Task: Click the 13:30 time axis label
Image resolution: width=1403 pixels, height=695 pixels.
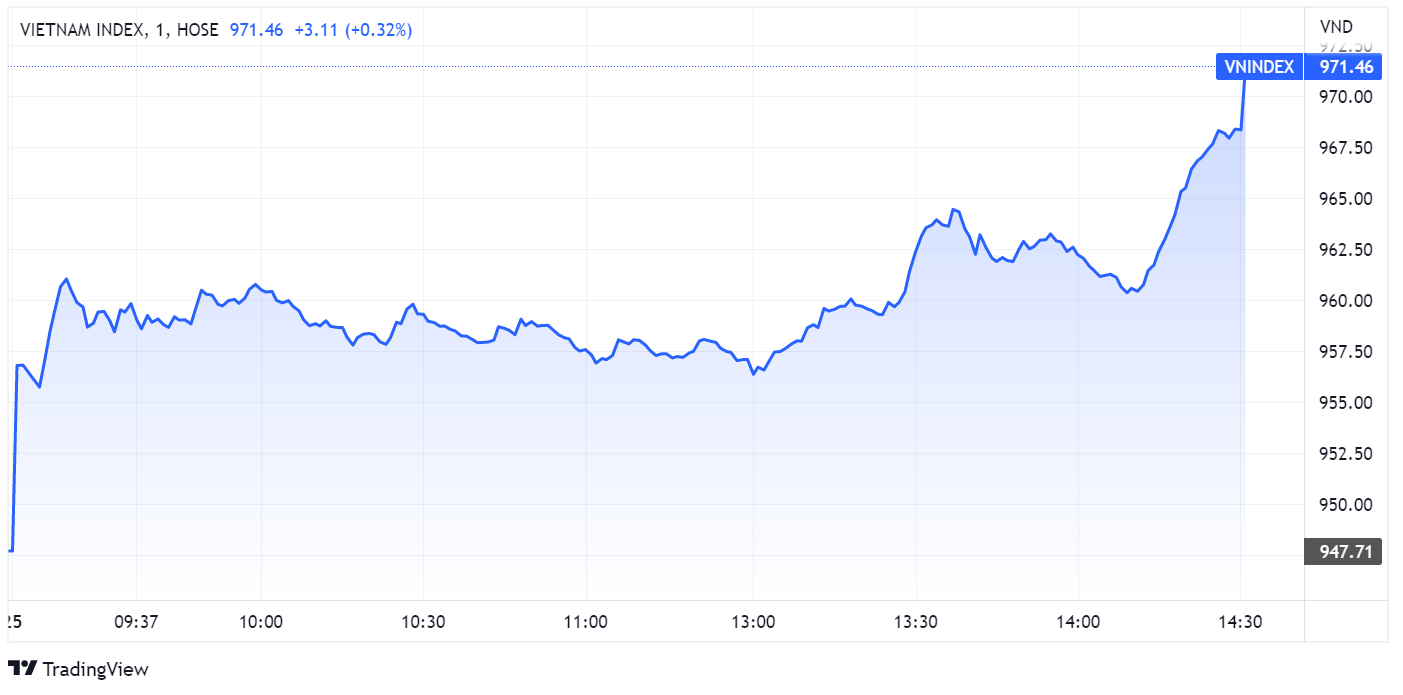Action: tap(915, 621)
